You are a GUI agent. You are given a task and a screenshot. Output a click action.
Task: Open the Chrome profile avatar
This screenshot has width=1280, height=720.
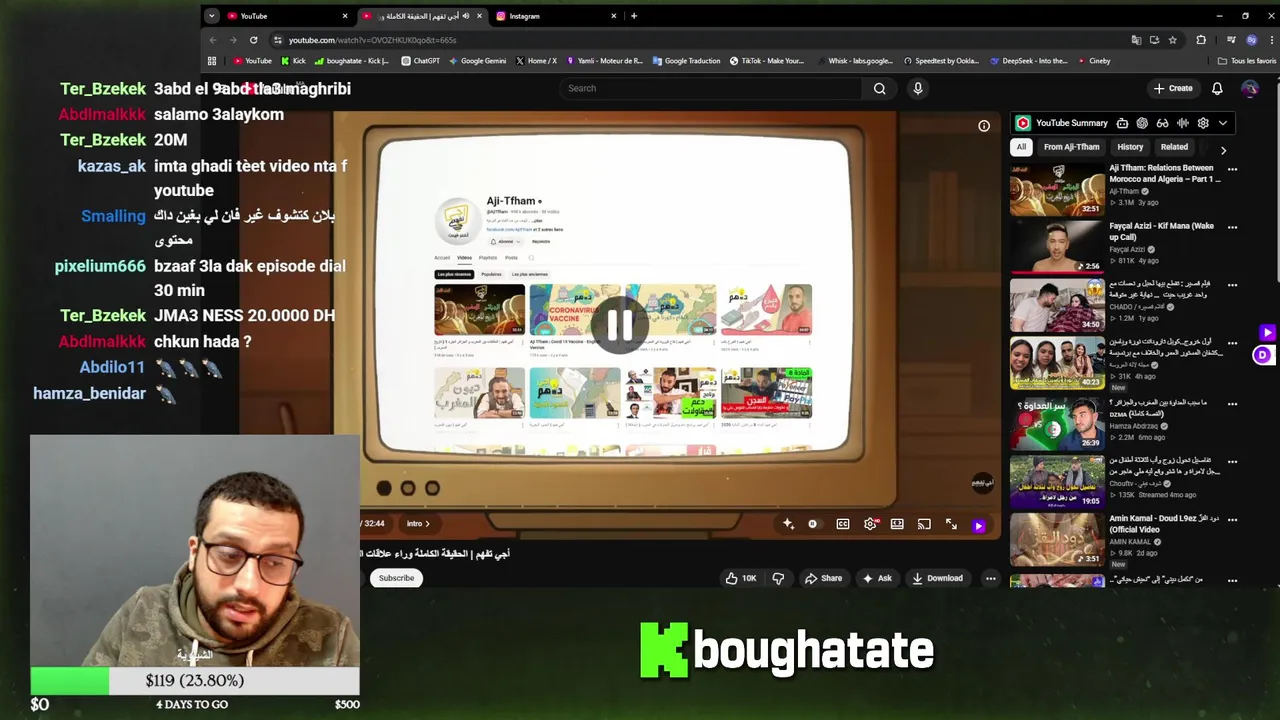click(1251, 40)
